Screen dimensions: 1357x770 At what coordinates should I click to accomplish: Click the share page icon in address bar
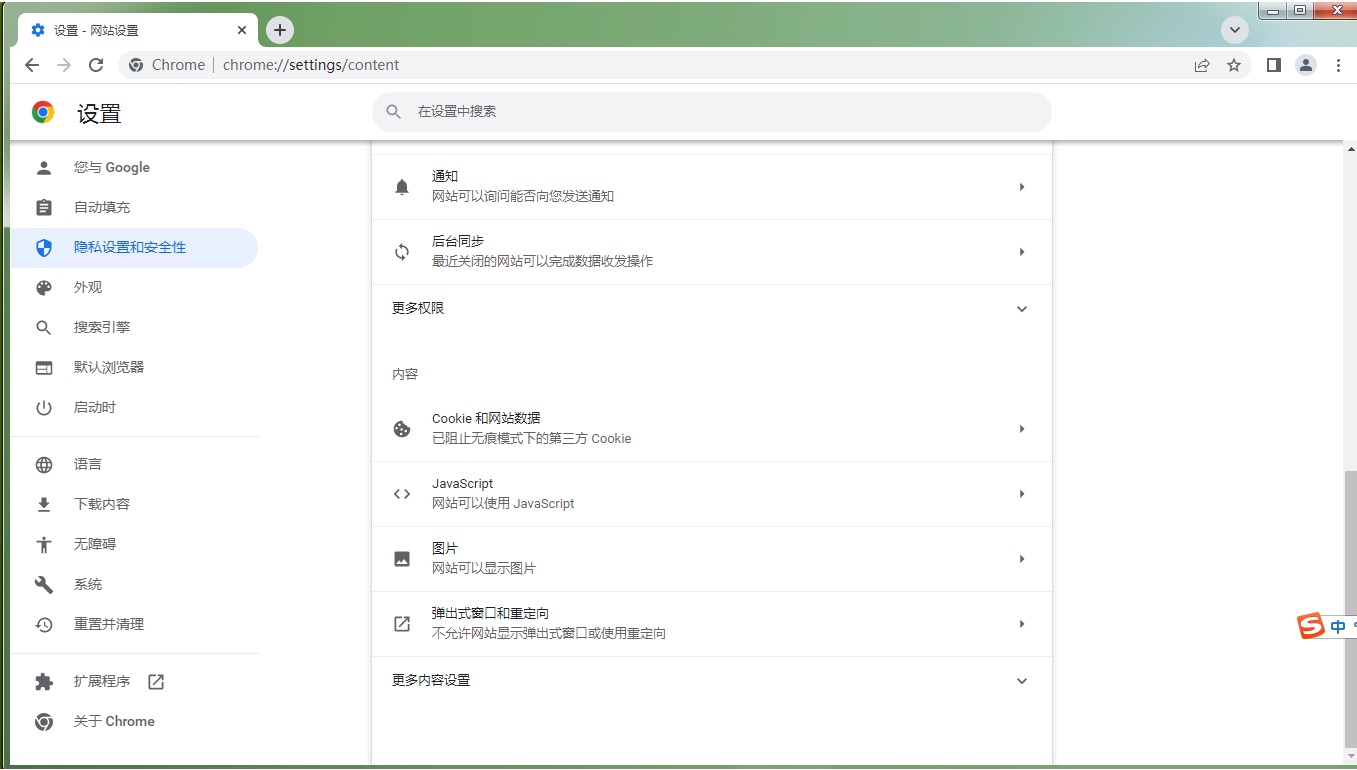tap(1202, 65)
